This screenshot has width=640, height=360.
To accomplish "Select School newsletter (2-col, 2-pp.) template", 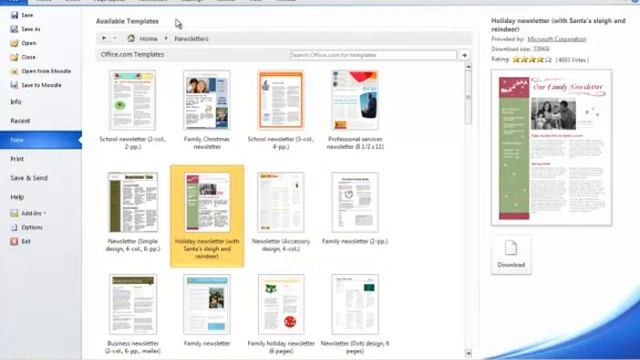I will [x=132, y=110].
